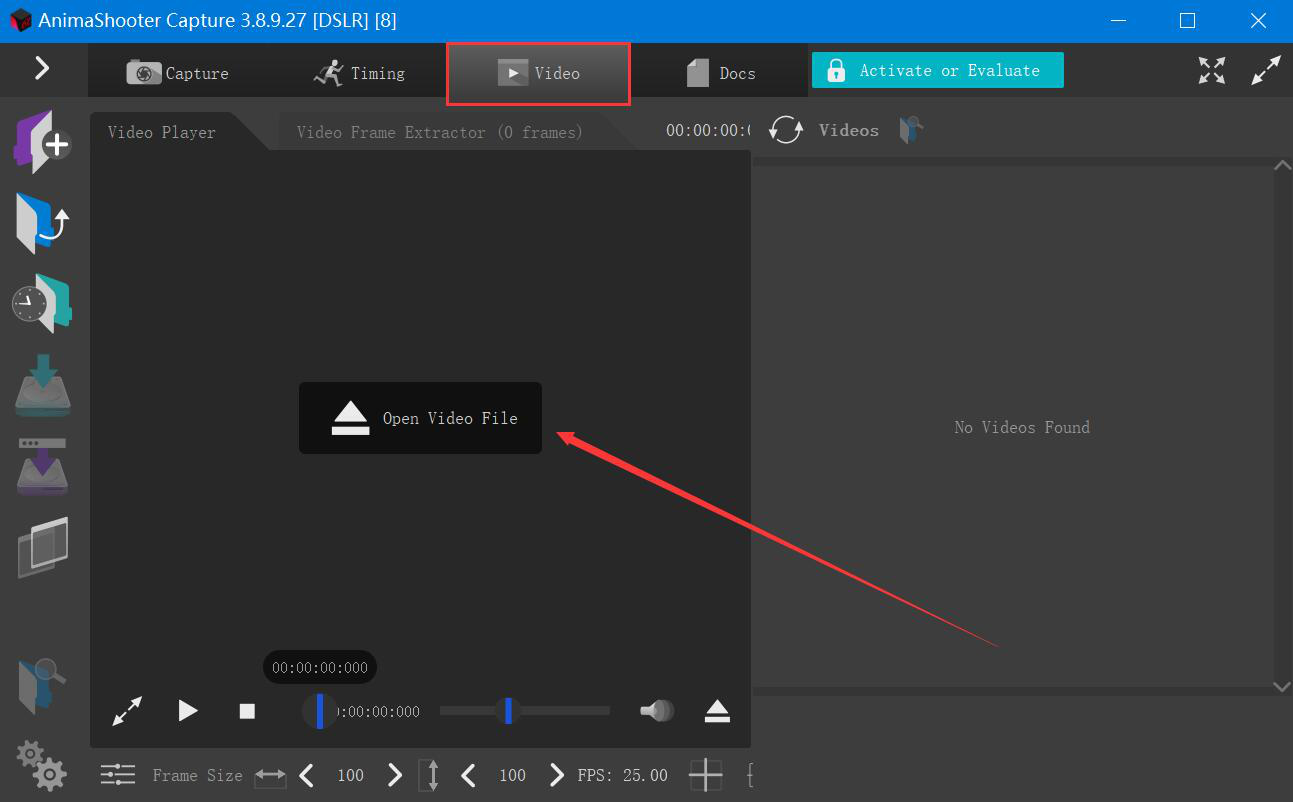The height and width of the screenshot is (802, 1293).
Task: Click the diagonal expand arrow at top right
Action: pyautogui.click(x=1266, y=70)
